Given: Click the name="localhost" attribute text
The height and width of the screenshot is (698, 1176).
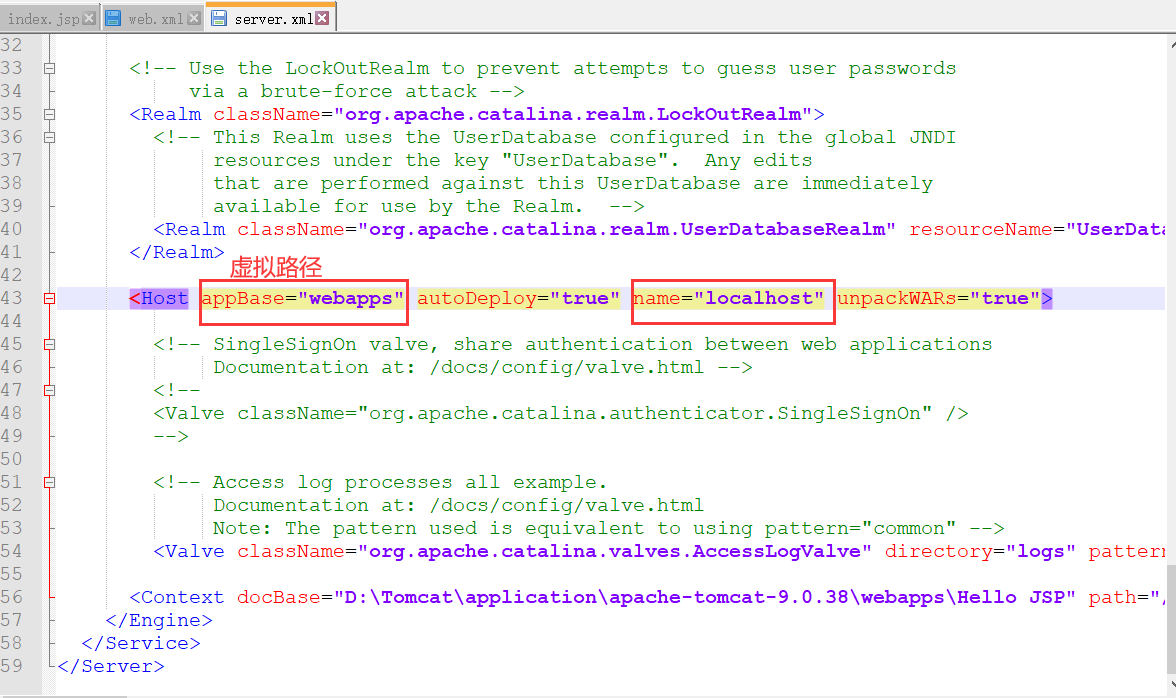Looking at the screenshot, I should [731, 297].
